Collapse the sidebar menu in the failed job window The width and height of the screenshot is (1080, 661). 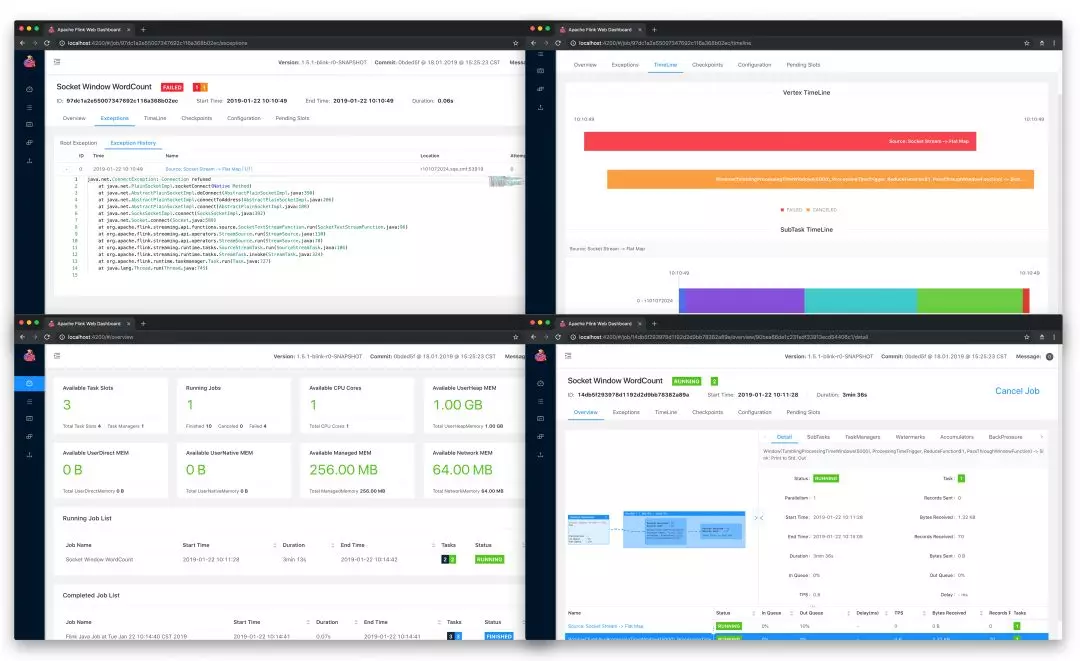pyautogui.click(x=57, y=62)
